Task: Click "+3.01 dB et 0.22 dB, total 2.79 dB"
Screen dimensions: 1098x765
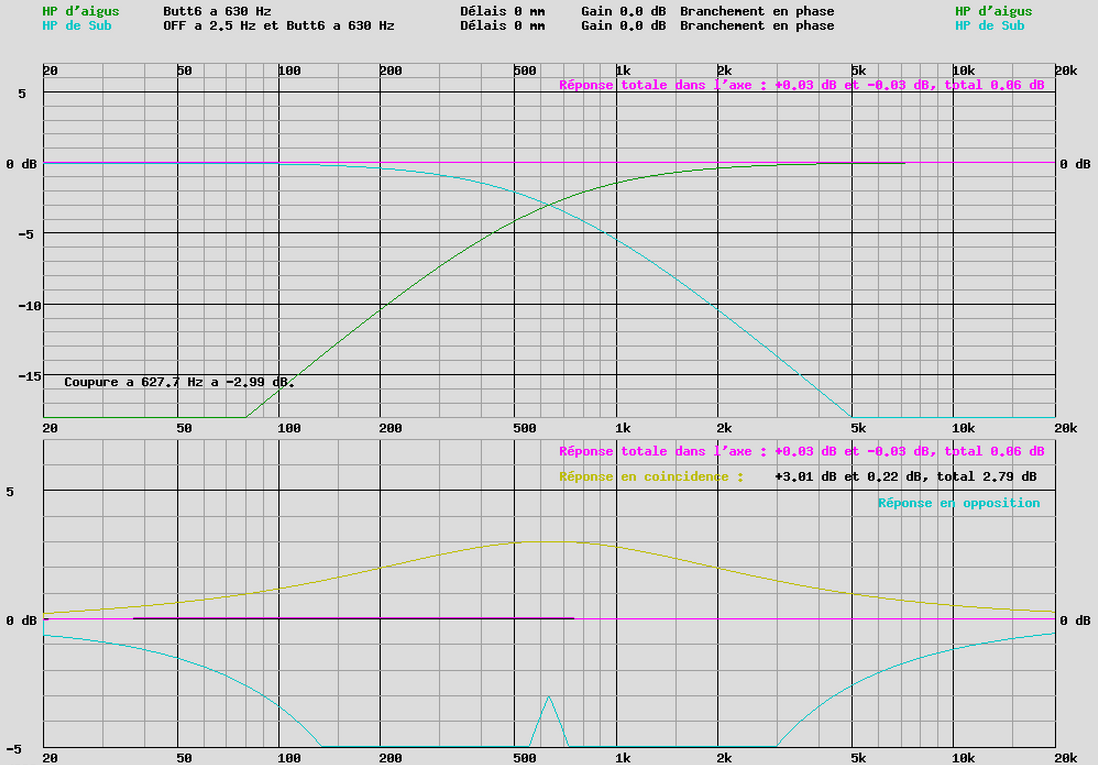Action: coord(905,477)
